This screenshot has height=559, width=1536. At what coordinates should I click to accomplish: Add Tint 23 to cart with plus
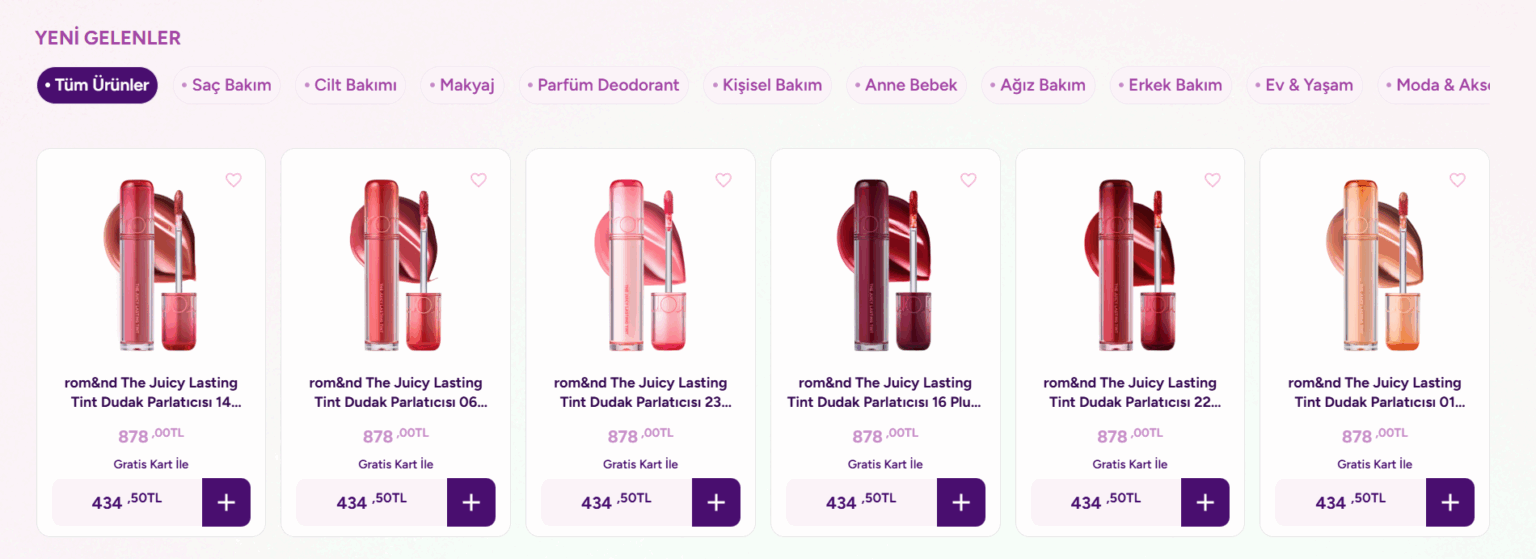tap(716, 502)
